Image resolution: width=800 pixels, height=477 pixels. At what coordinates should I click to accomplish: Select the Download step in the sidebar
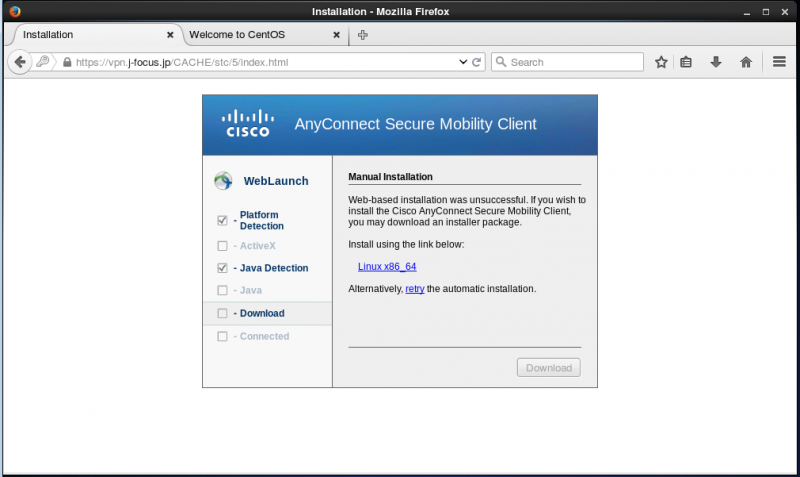(267, 313)
